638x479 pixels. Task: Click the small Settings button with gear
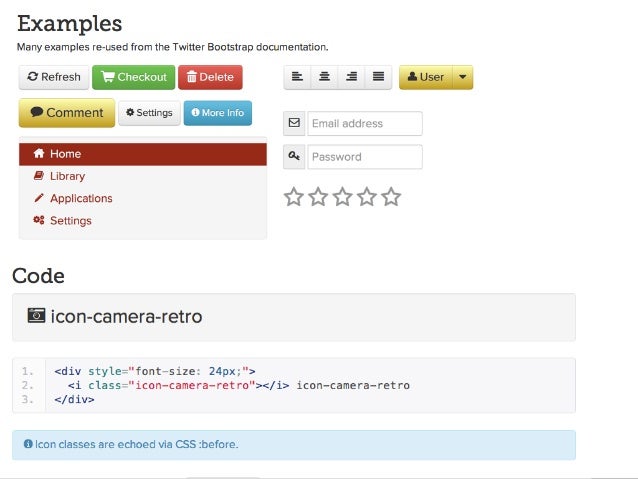click(x=149, y=113)
